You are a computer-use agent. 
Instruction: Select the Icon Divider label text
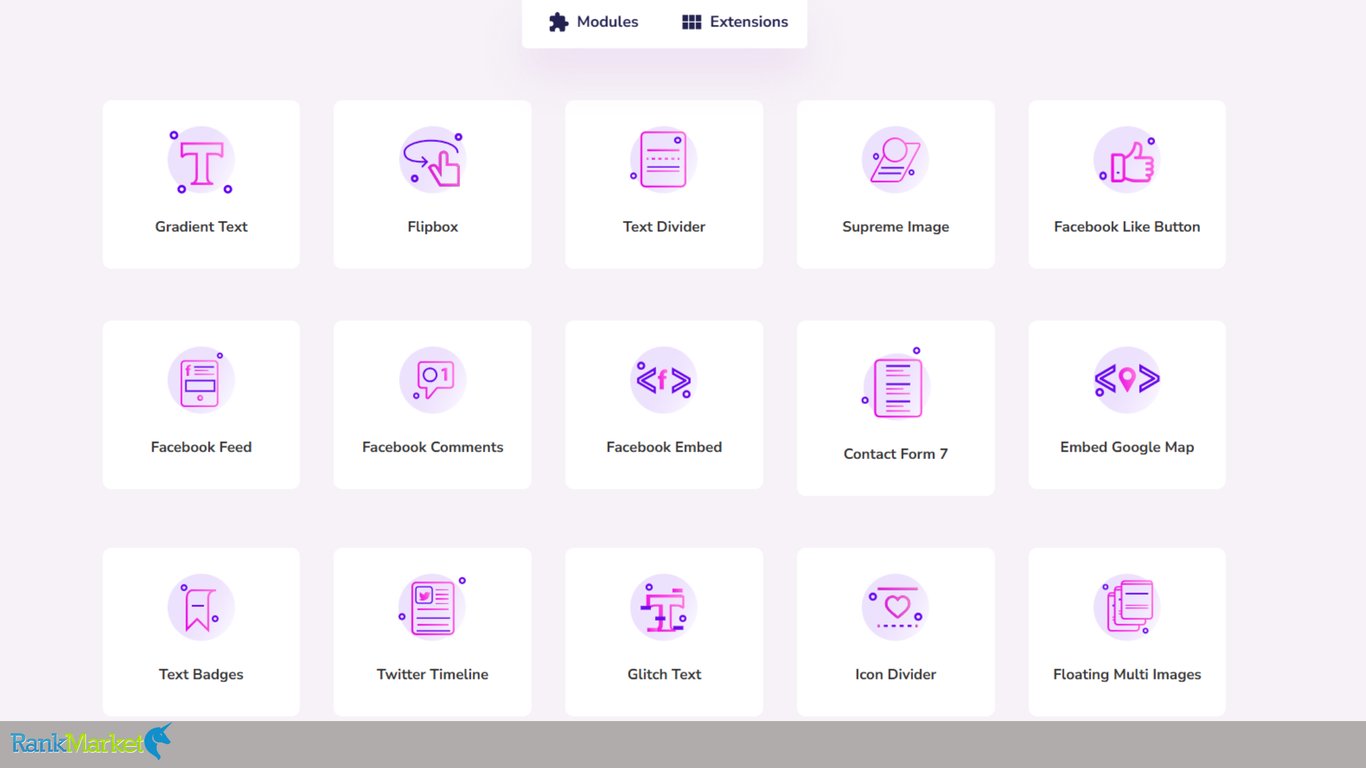coord(895,674)
